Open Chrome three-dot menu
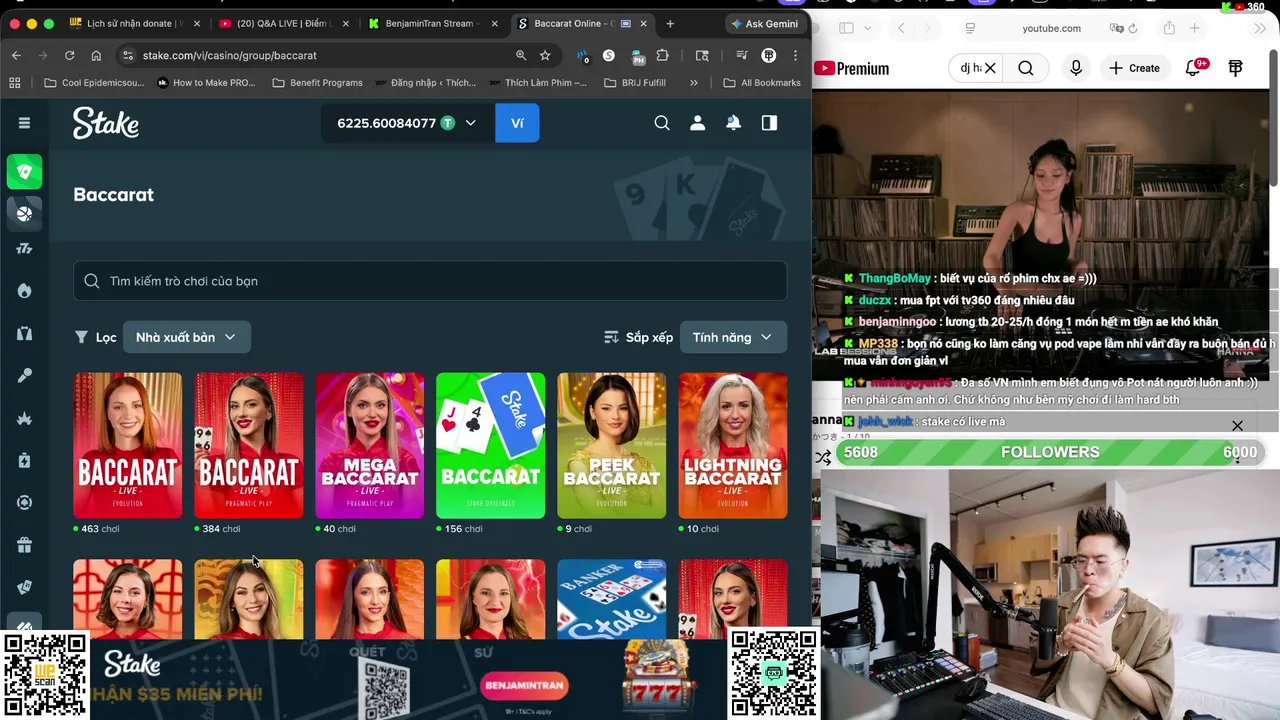1280x720 pixels. (x=795, y=55)
